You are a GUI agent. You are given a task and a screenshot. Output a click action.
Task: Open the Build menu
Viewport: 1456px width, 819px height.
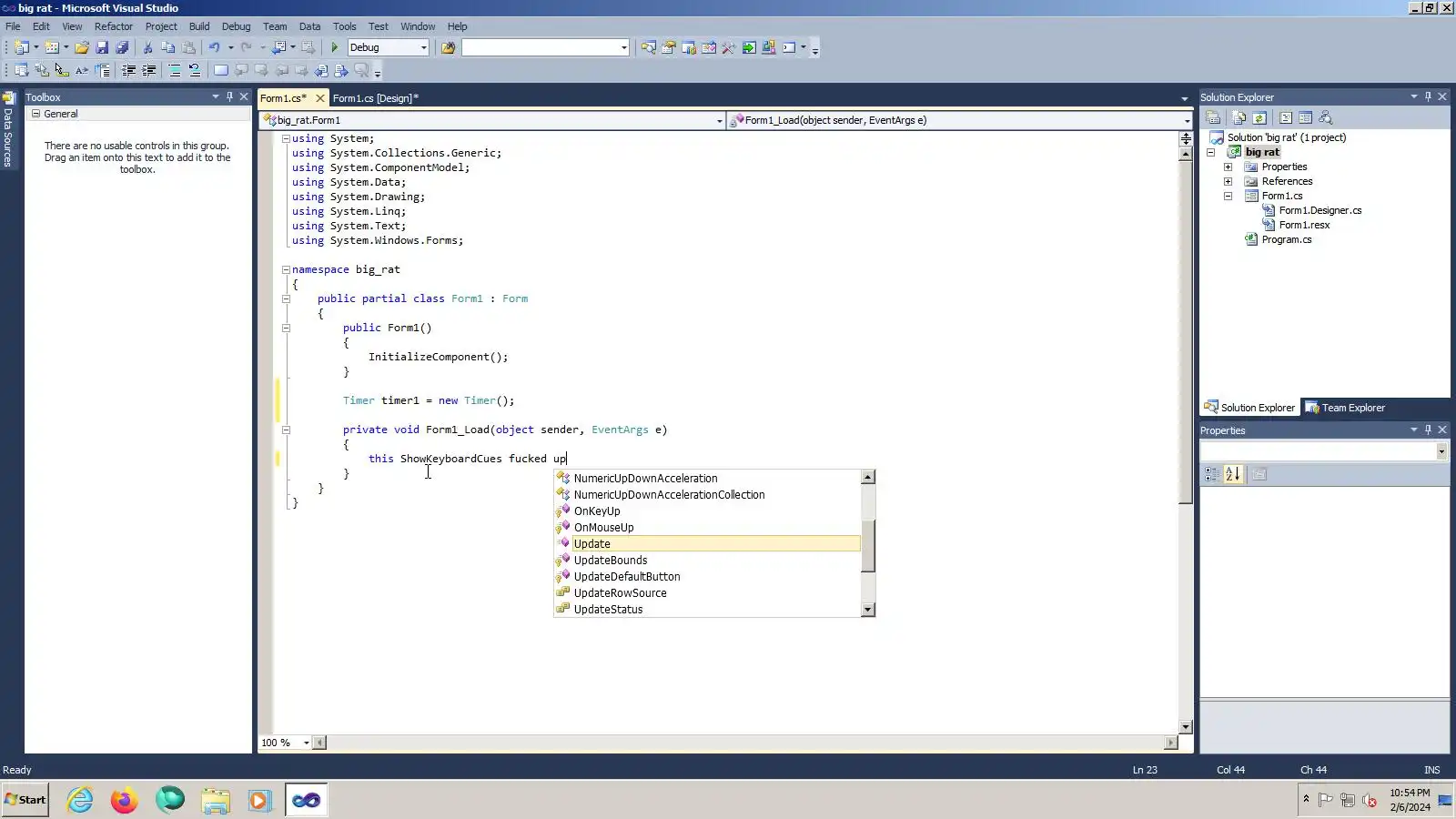pos(199,26)
